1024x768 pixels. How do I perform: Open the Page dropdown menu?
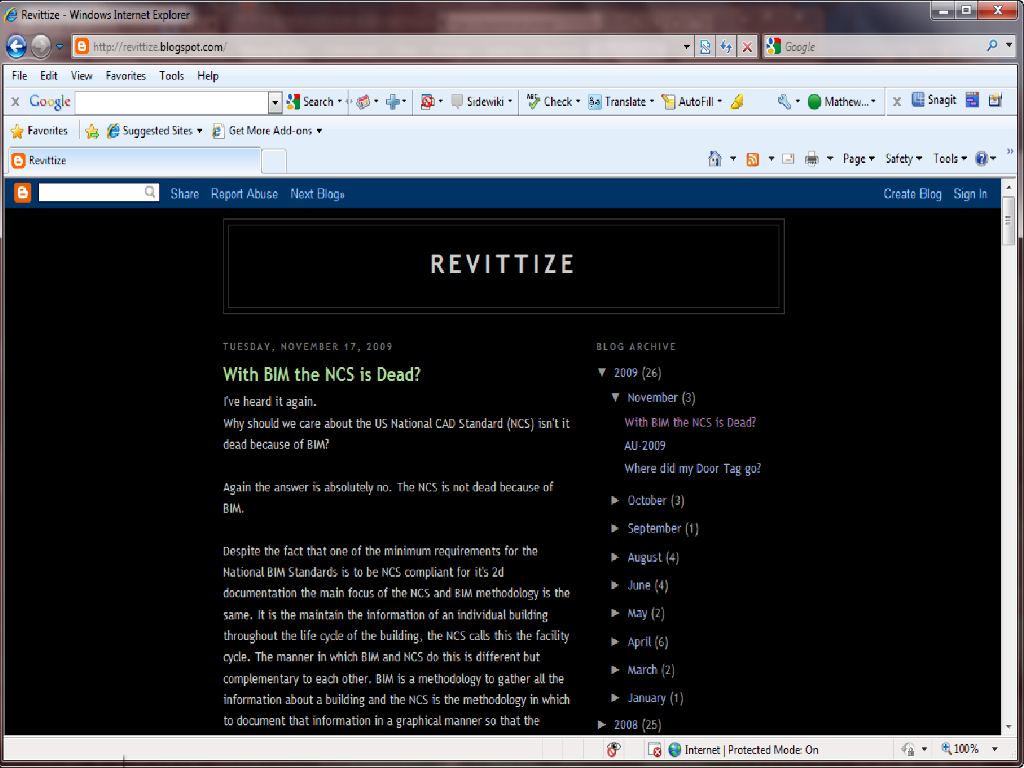coord(859,159)
